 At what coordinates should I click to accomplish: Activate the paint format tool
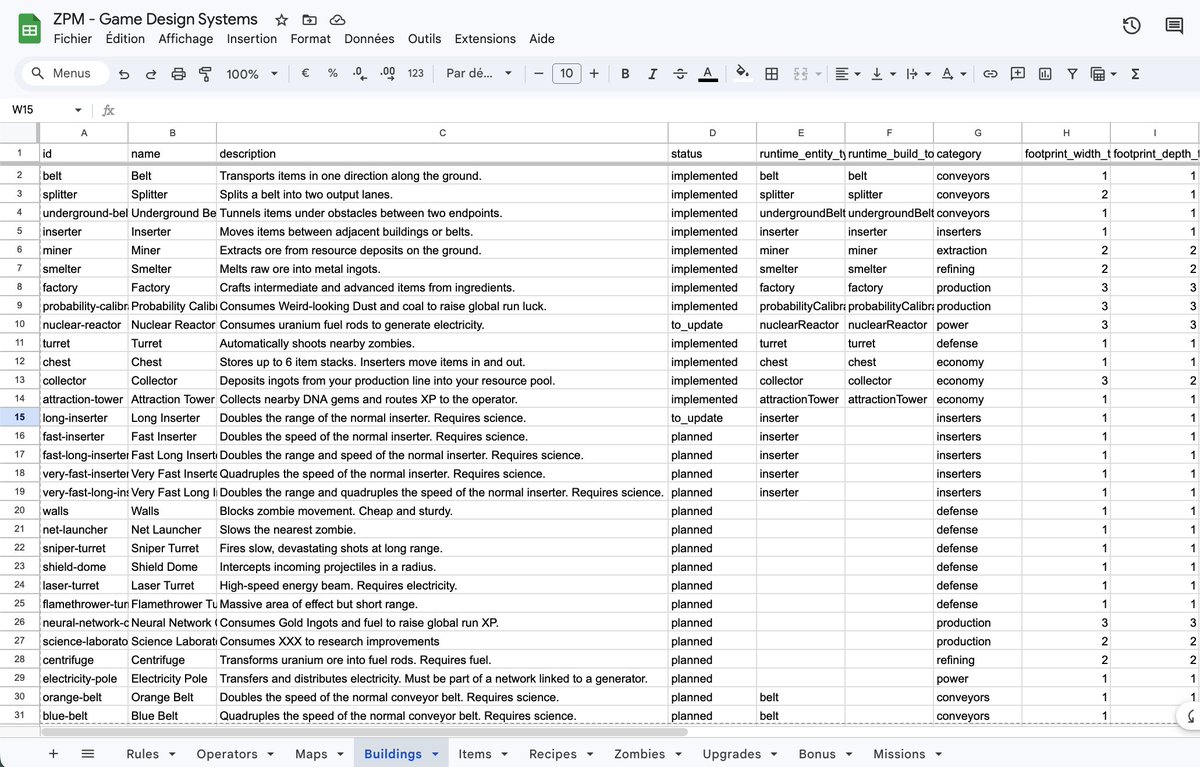tap(206, 73)
